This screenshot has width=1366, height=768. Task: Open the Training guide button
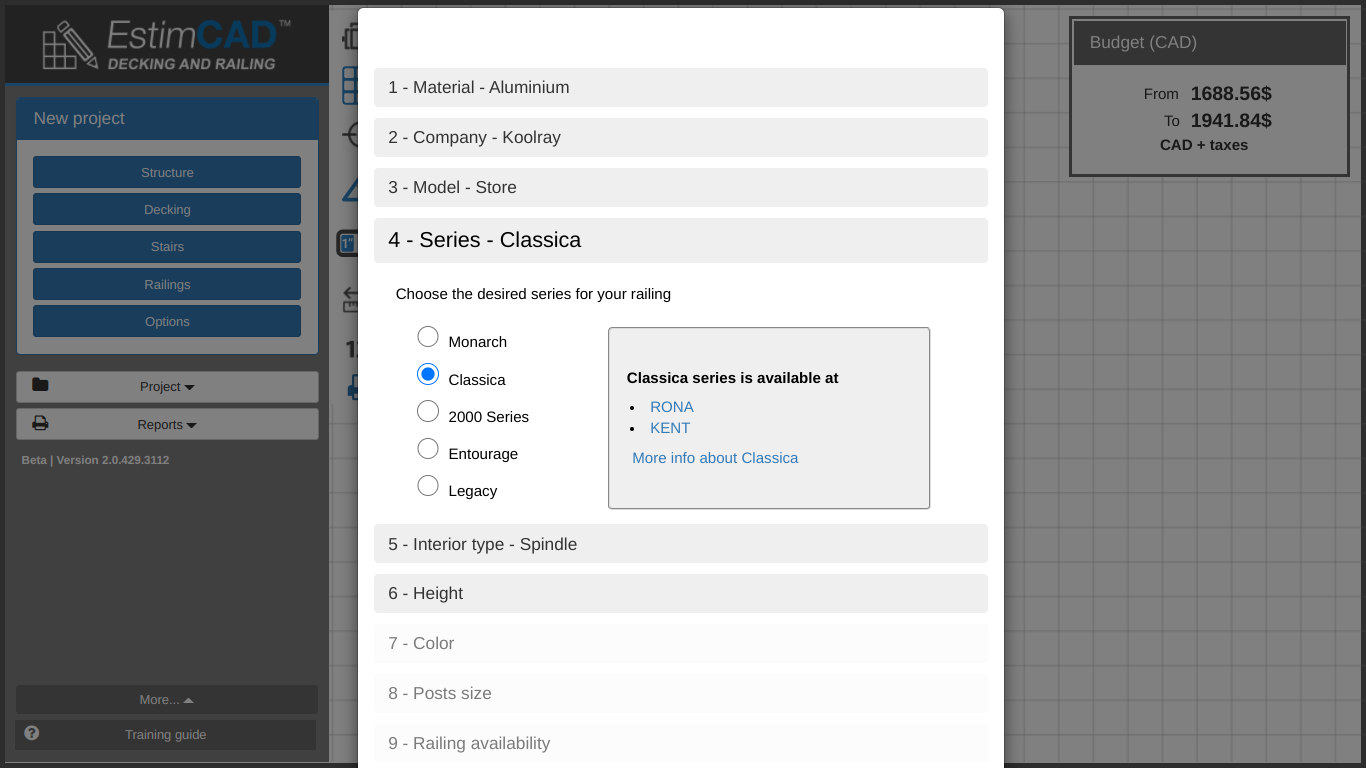click(x=166, y=735)
